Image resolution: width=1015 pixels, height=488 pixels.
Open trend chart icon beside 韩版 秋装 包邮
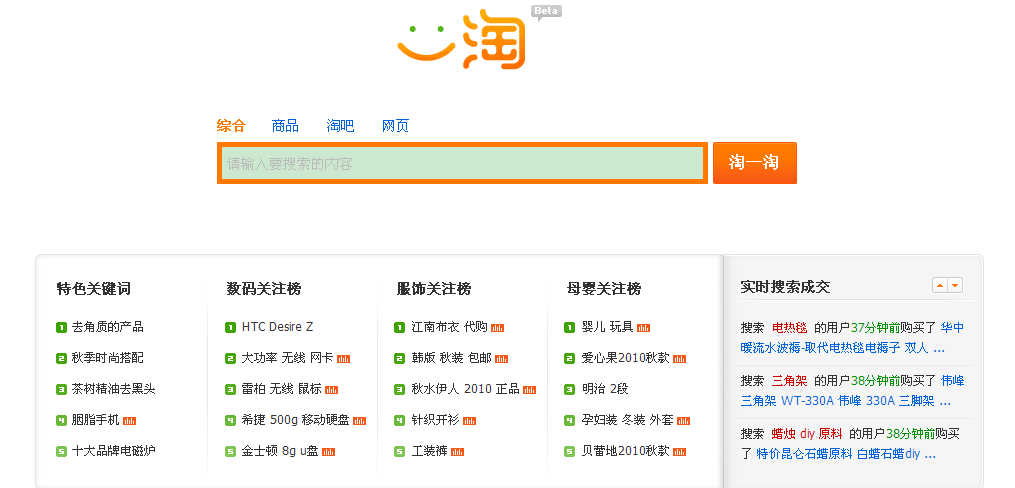tap(501, 359)
